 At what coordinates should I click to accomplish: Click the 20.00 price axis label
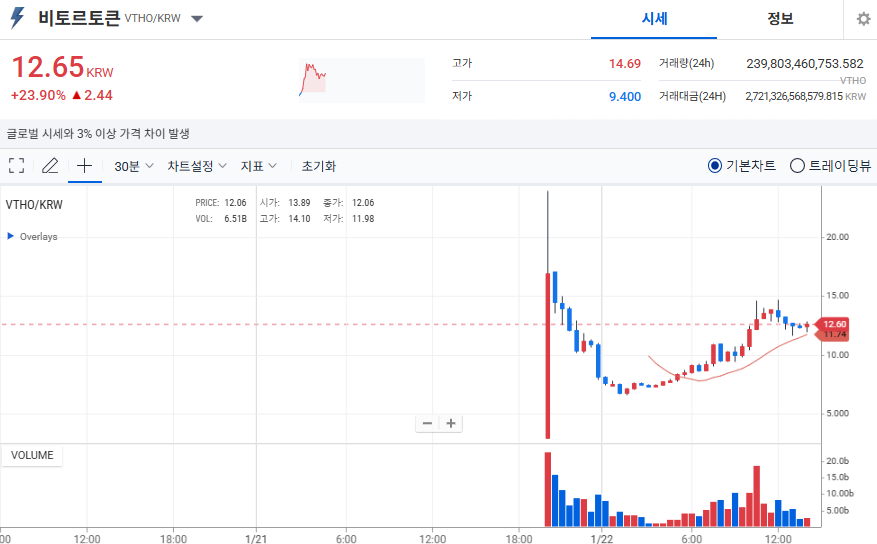coord(837,237)
